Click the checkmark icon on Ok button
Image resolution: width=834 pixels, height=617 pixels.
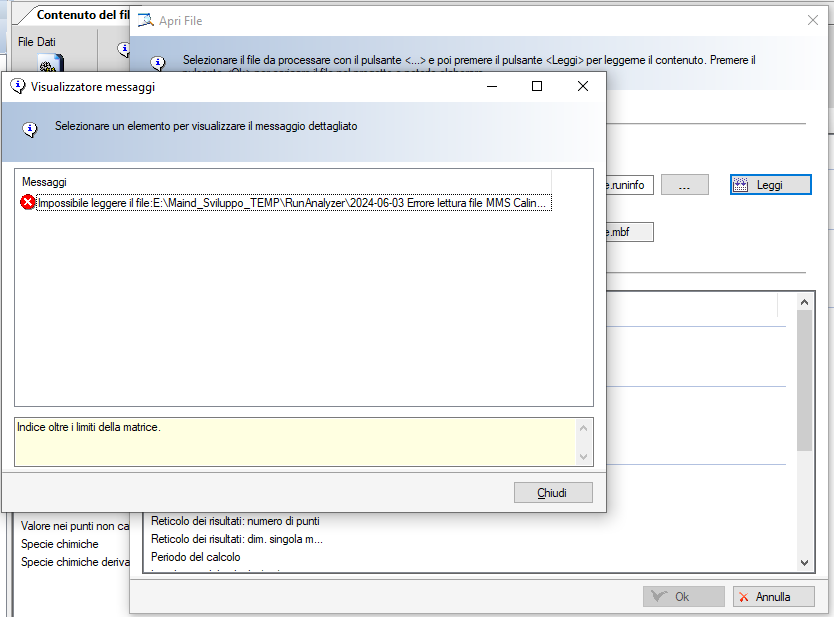[660, 596]
